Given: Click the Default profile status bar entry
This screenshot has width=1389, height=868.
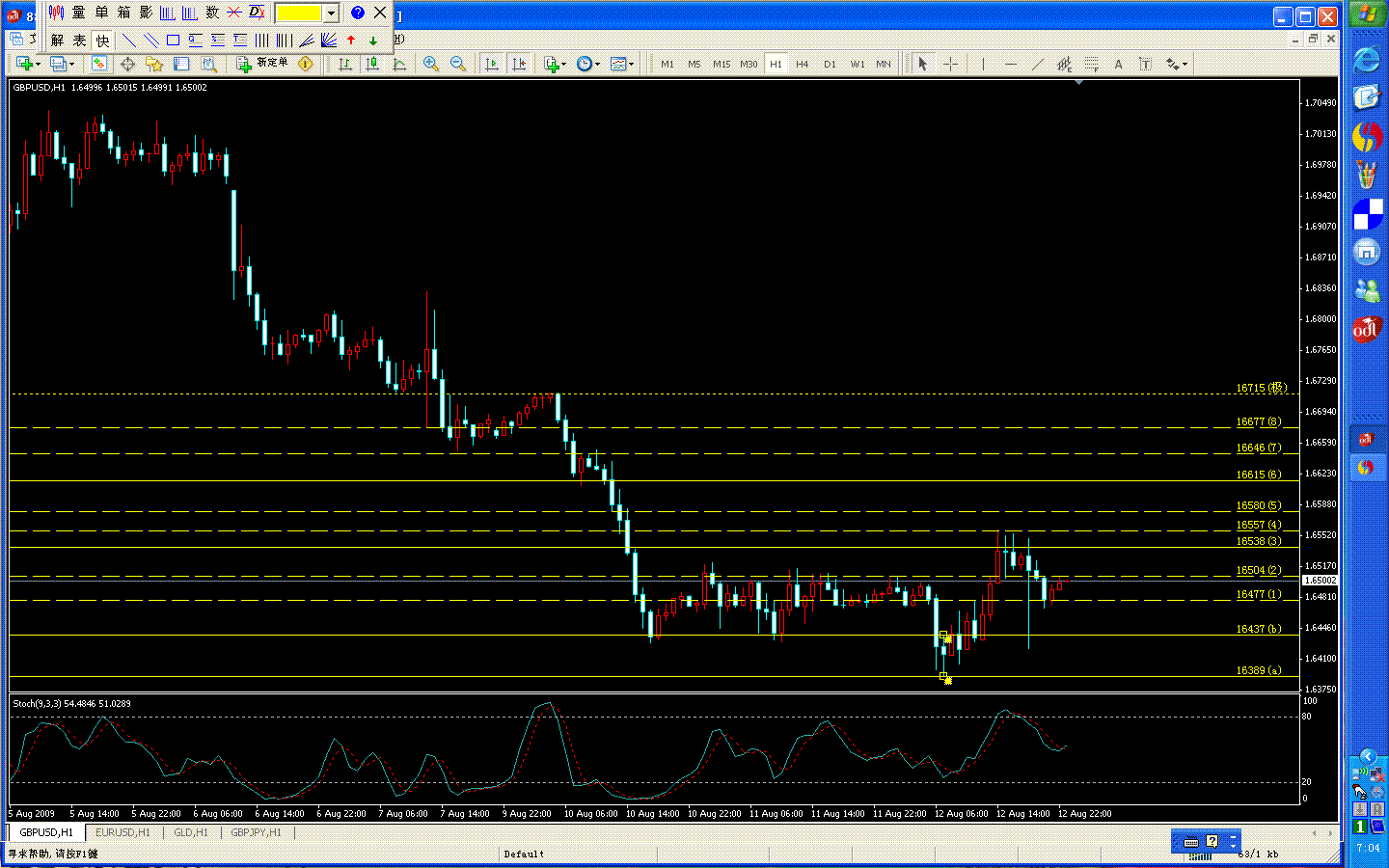Looking at the screenshot, I should click(524, 854).
